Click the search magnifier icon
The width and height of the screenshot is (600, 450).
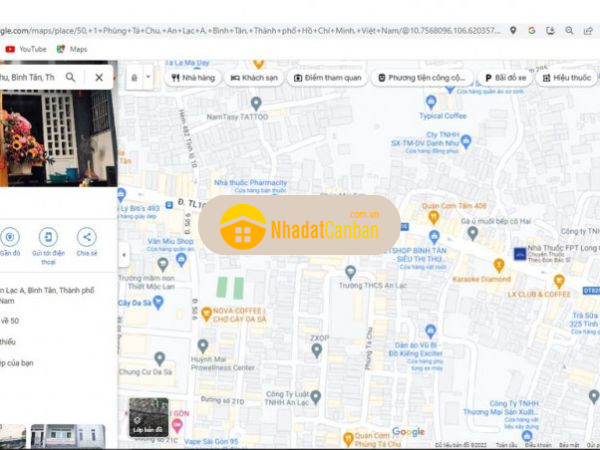(71, 77)
